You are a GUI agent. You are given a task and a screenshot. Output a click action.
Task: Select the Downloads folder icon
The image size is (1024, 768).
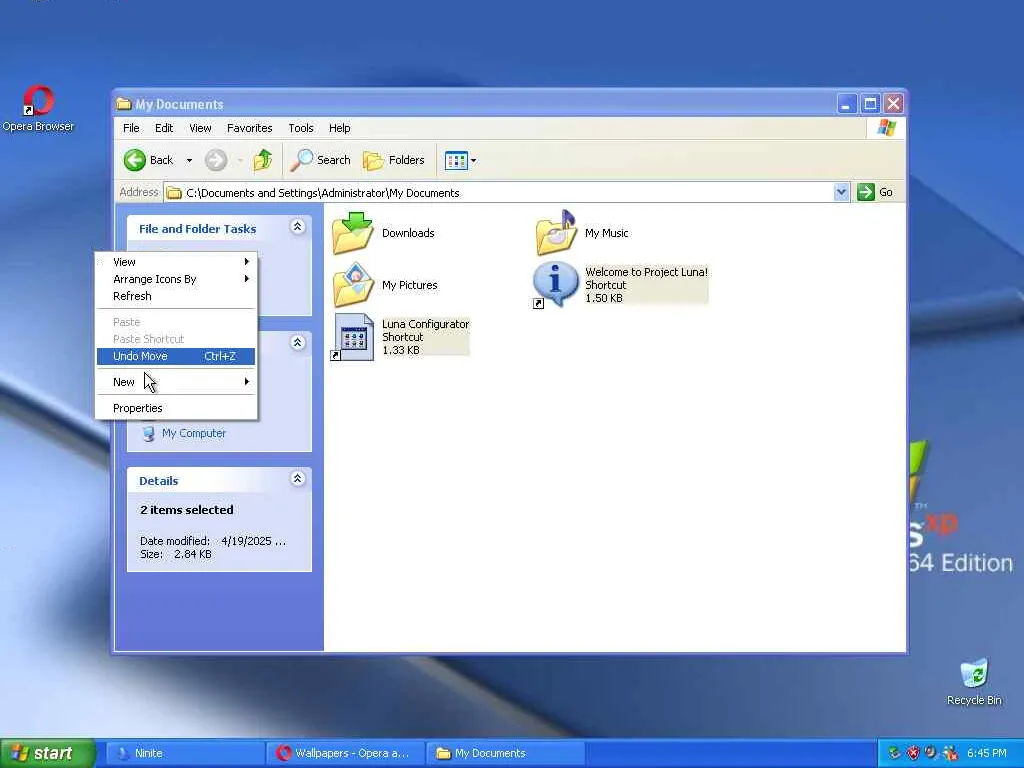coord(353,232)
